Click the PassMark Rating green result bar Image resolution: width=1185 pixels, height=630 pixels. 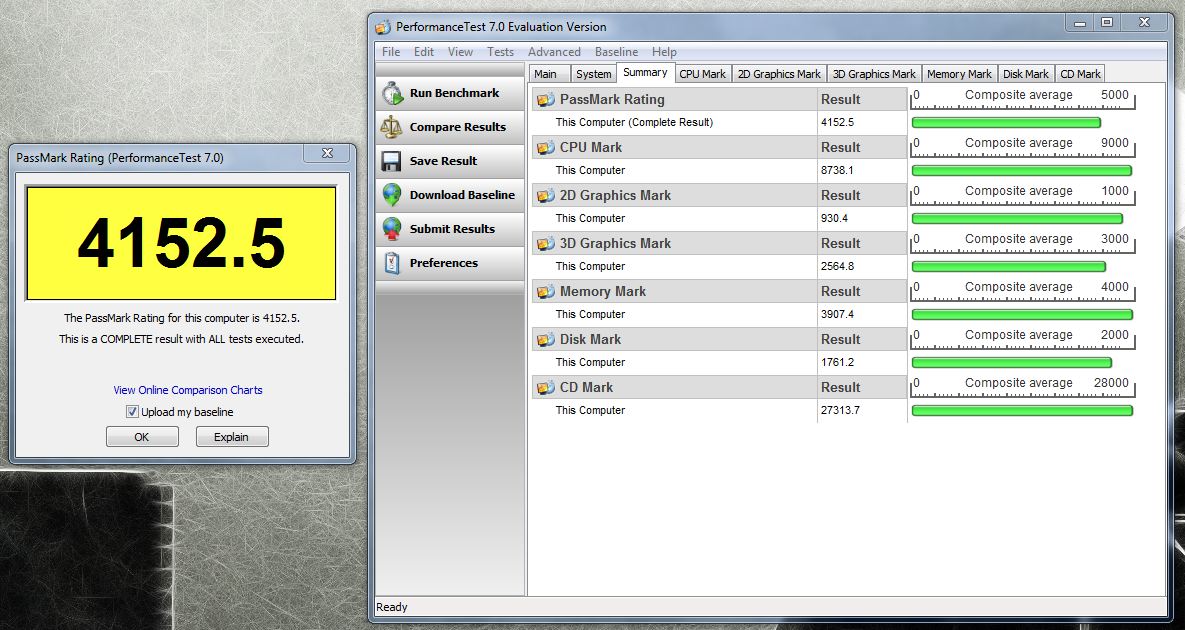click(x=1006, y=122)
